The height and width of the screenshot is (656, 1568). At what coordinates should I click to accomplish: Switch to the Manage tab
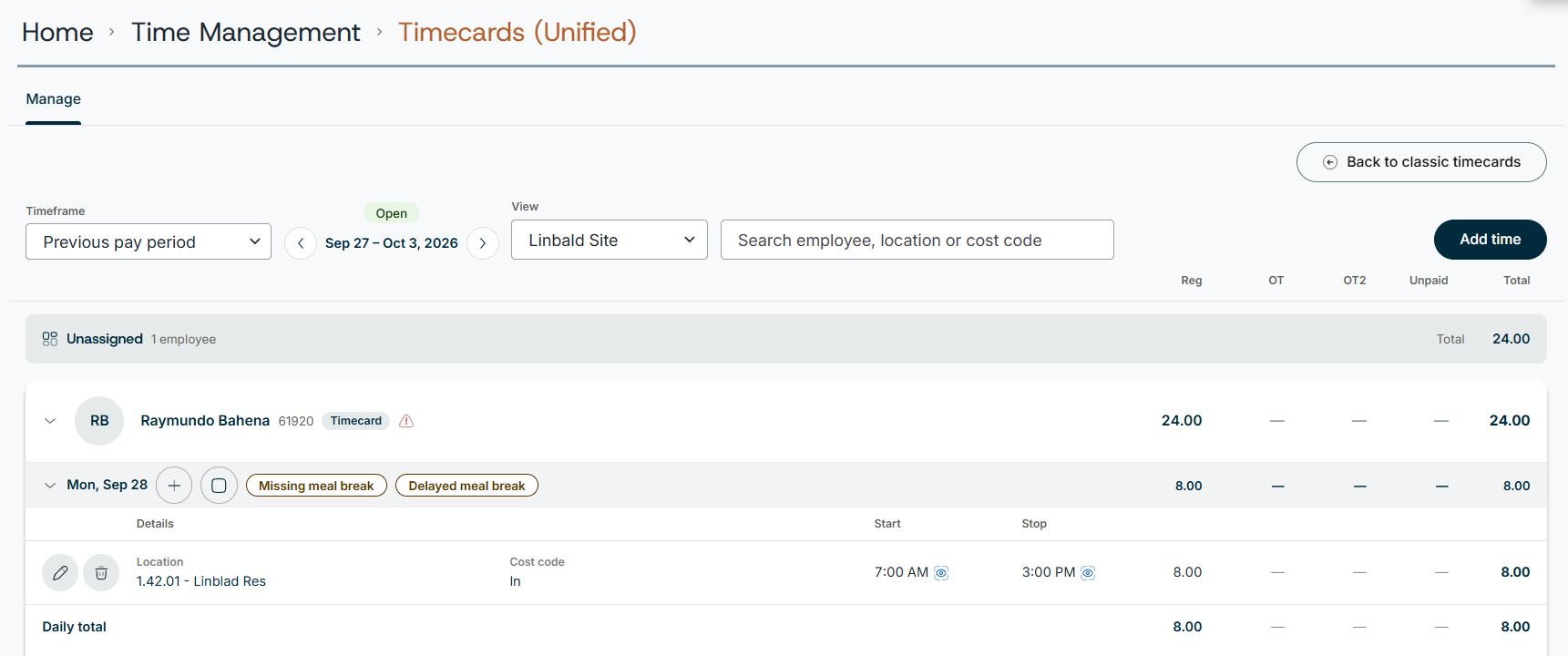(54, 99)
